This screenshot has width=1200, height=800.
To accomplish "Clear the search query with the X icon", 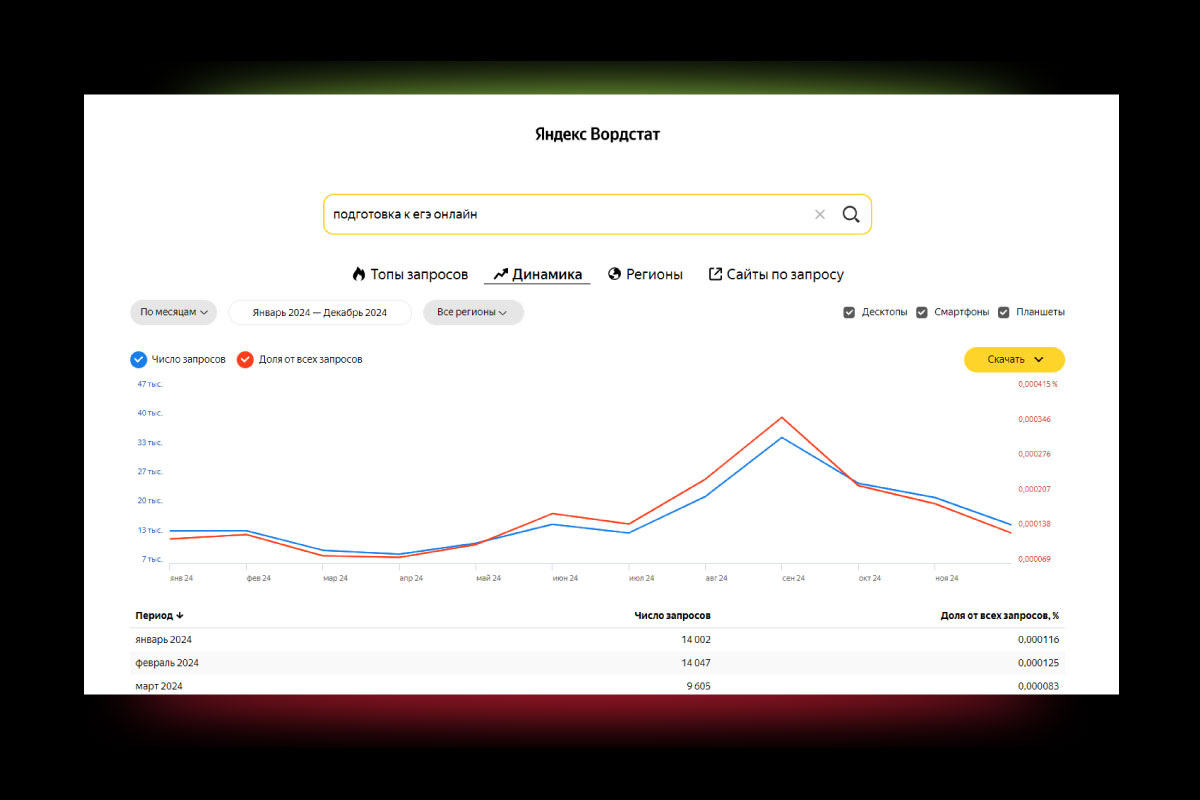I will point(820,214).
